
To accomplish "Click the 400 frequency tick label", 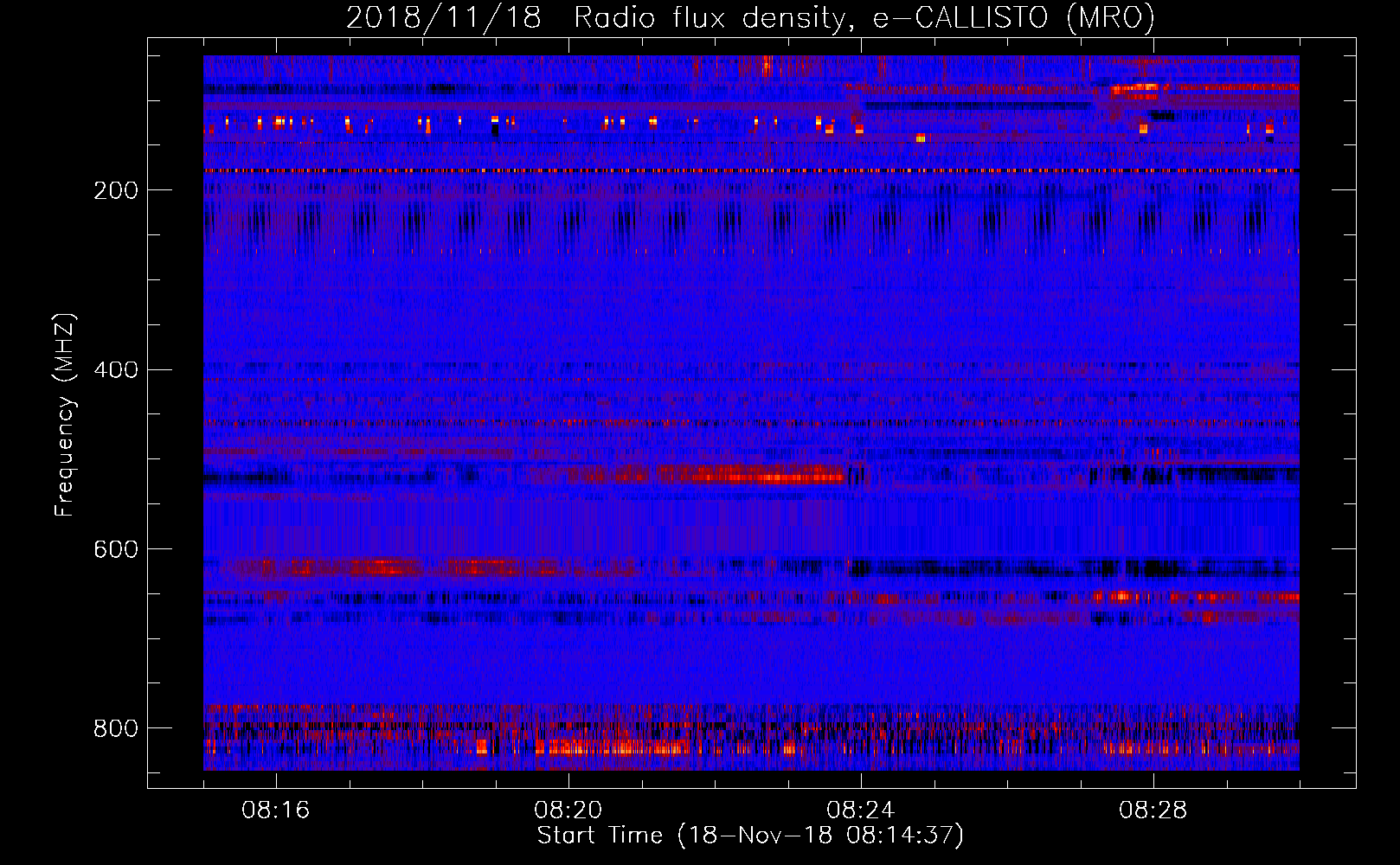I will pos(116,370).
